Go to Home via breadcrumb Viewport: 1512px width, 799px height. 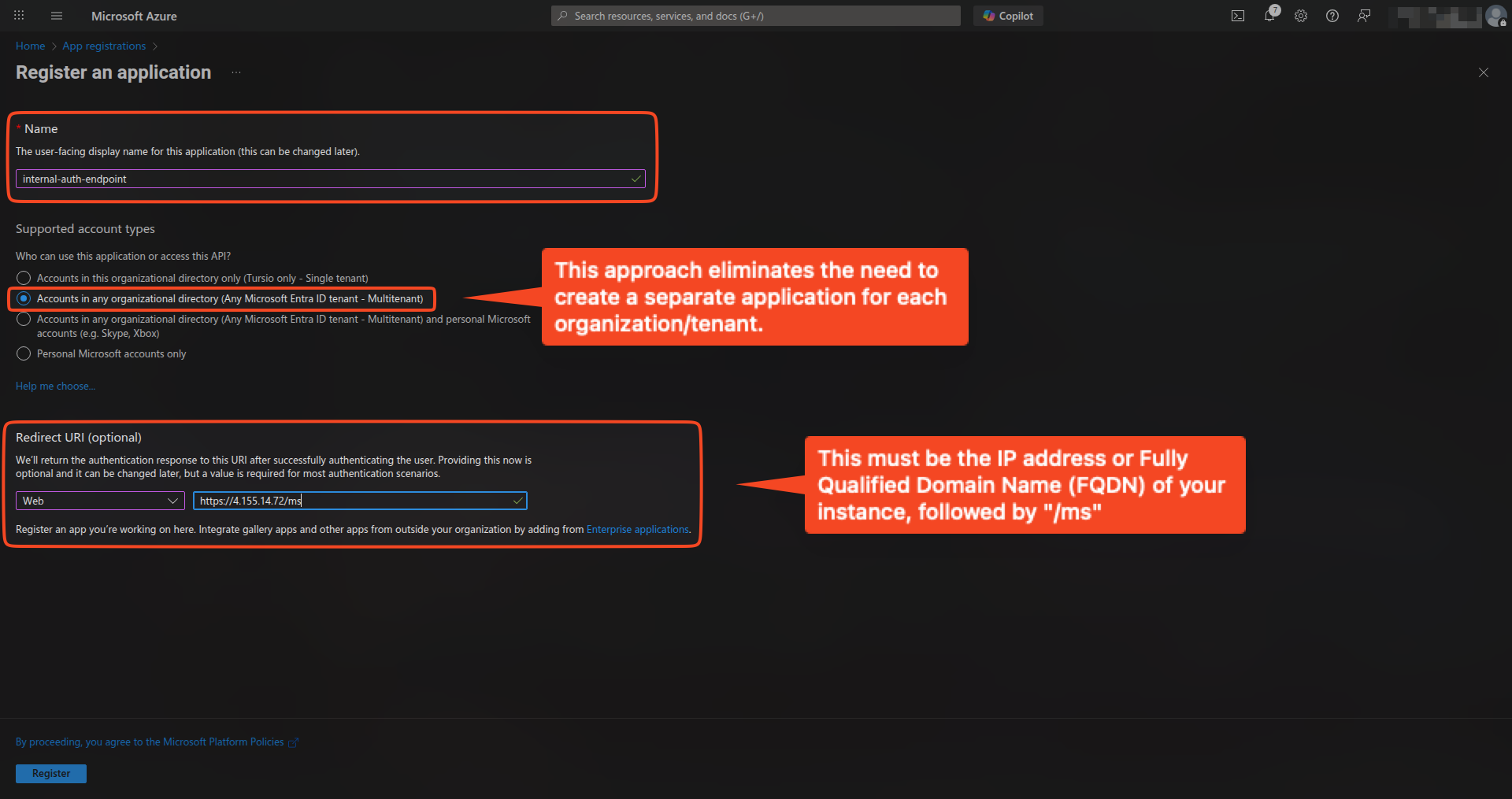tap(30, 46)
